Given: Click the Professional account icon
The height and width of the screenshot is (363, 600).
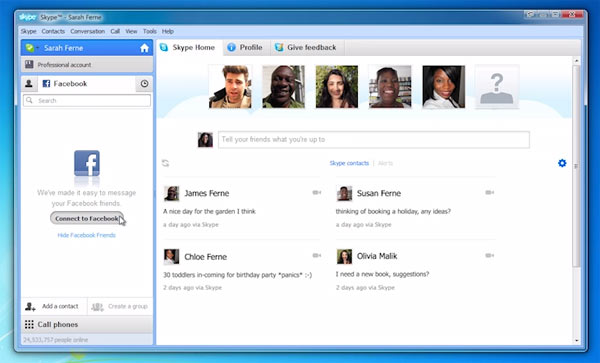Looking at the screenshot, I should click(29, 64).
